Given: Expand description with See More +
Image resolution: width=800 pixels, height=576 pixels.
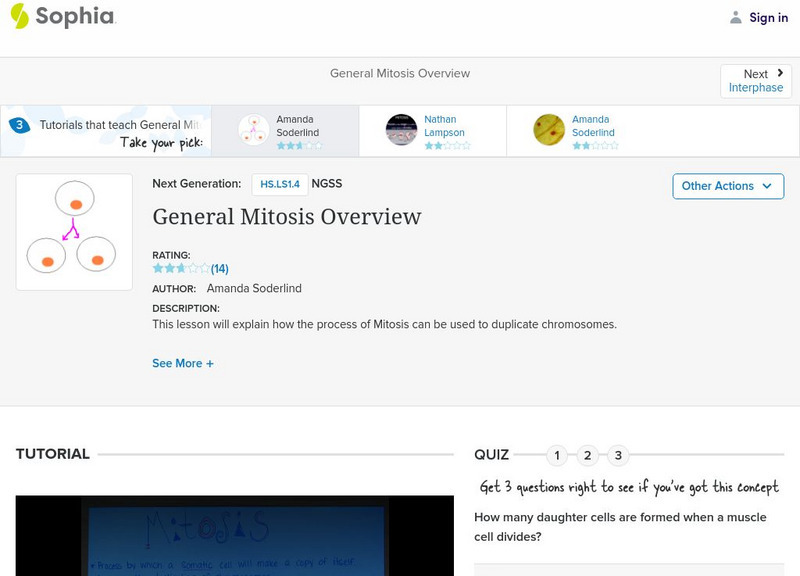Looking at the screenshot, I should click(x=183, y=363).
